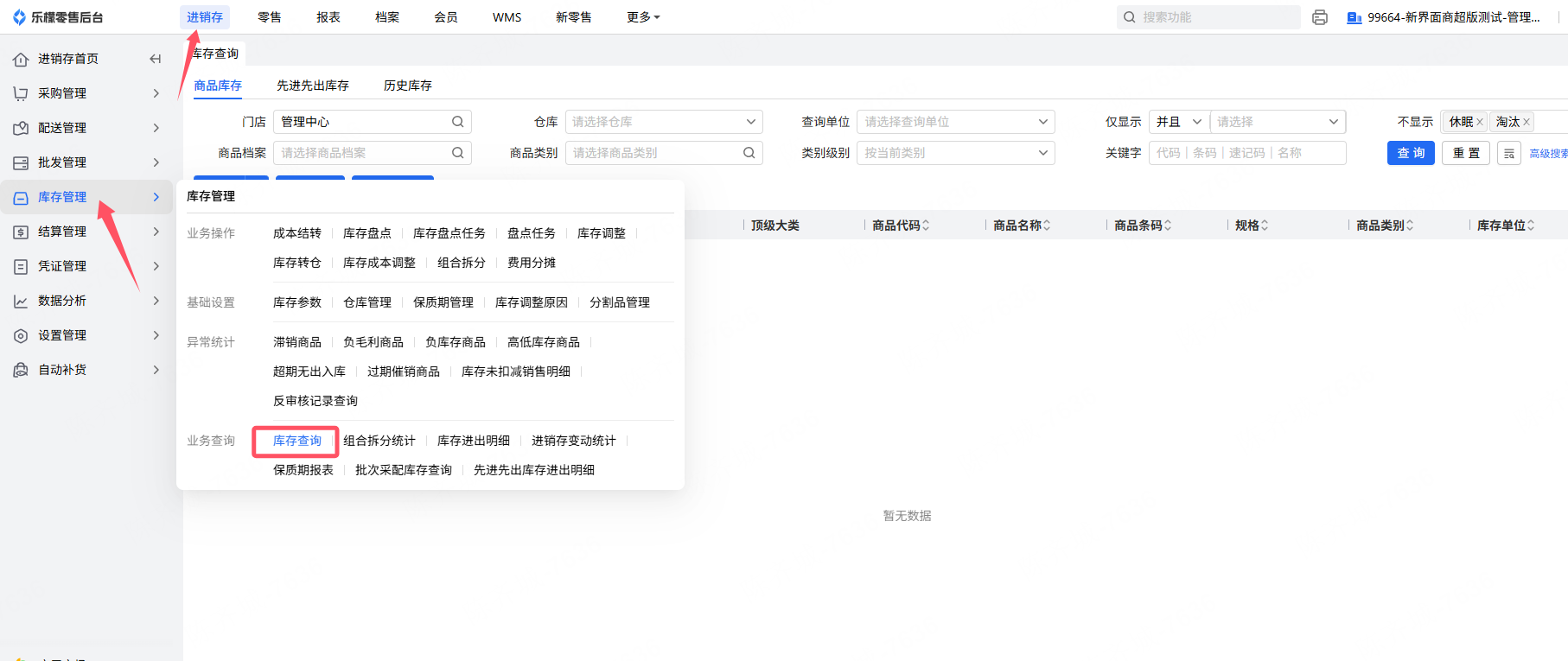
Task: Click the search icon in 商品类别 field
Action: pyautogui.click(x=749, y=153)
